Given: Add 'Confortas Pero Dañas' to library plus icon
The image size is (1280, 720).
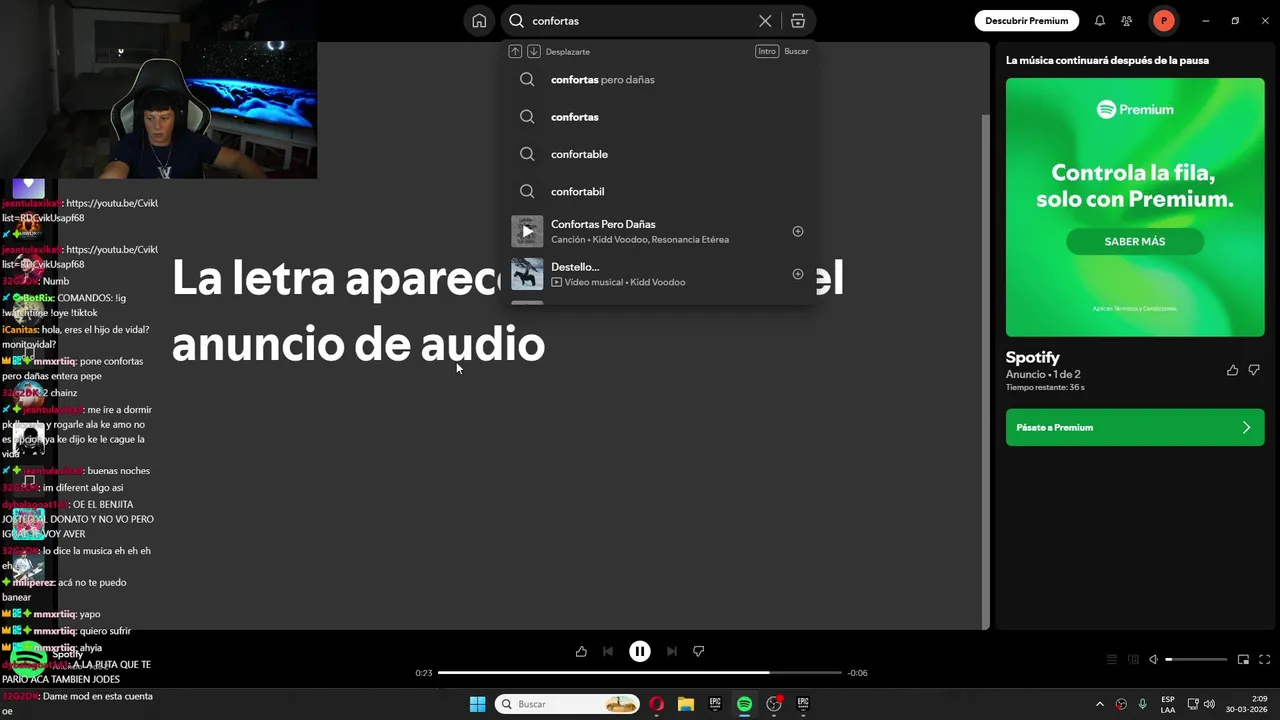Looking at the screenshot, I should coord(797,231).
